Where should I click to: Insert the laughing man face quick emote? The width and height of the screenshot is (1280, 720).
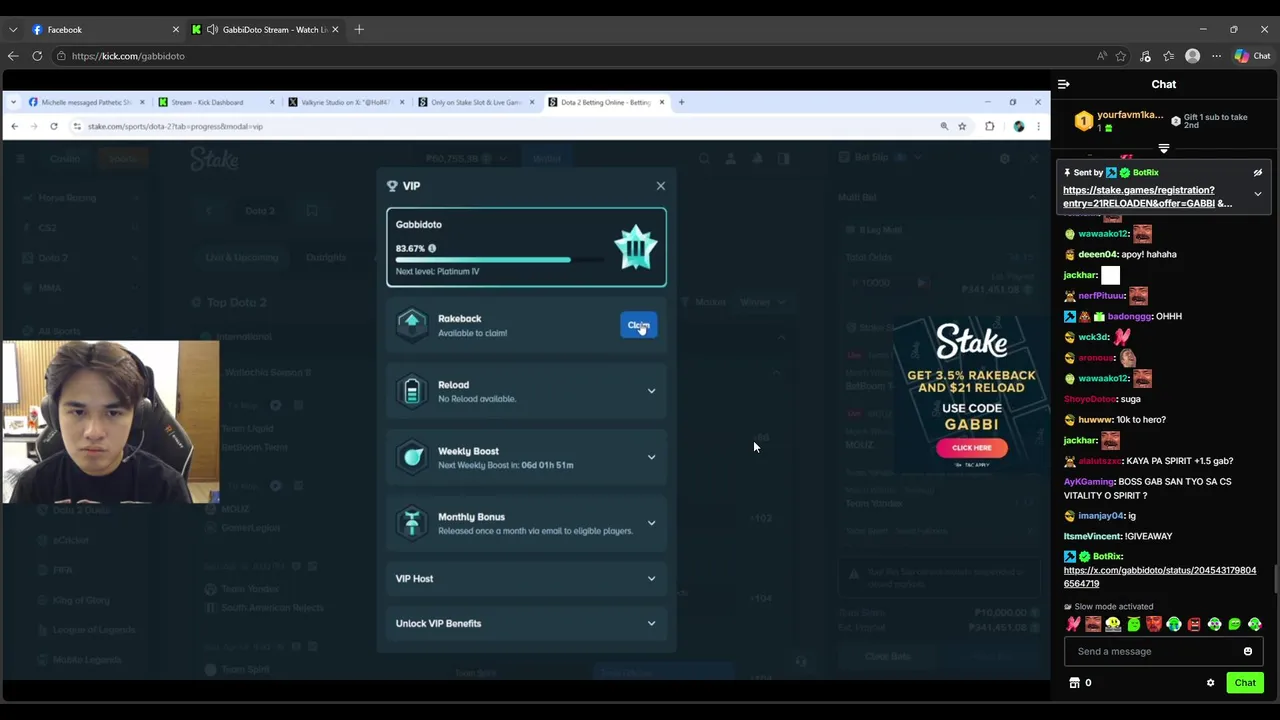1093,625
